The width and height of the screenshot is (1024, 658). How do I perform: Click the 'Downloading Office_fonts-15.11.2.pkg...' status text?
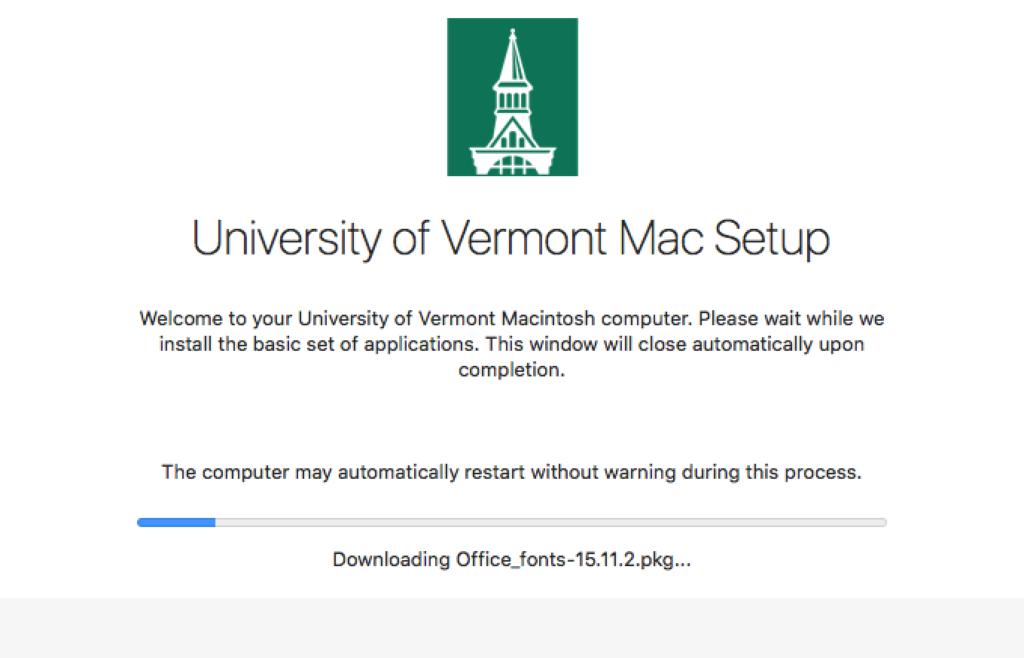[512, 559]
